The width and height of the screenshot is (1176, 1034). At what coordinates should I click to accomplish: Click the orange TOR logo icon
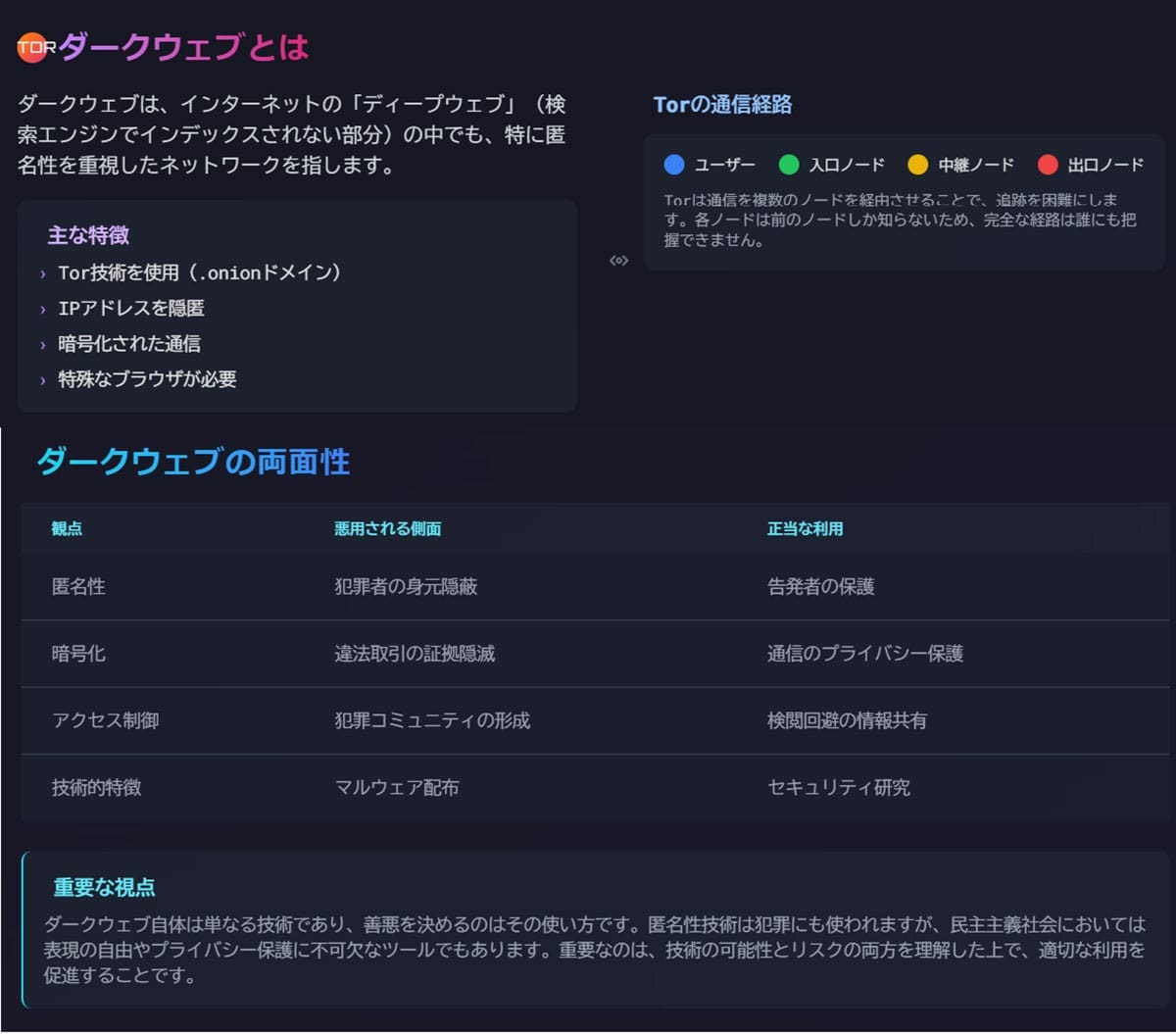pos(33,46)
